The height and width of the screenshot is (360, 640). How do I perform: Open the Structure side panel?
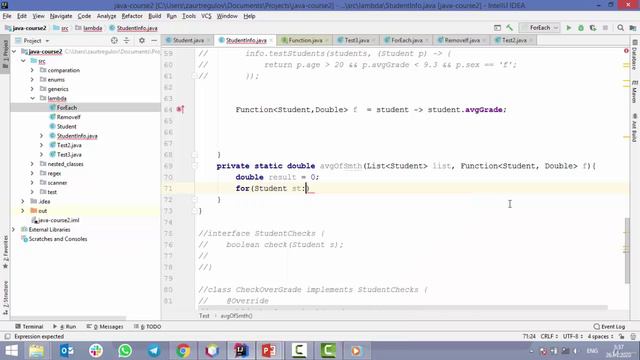(x=5, y=298)
